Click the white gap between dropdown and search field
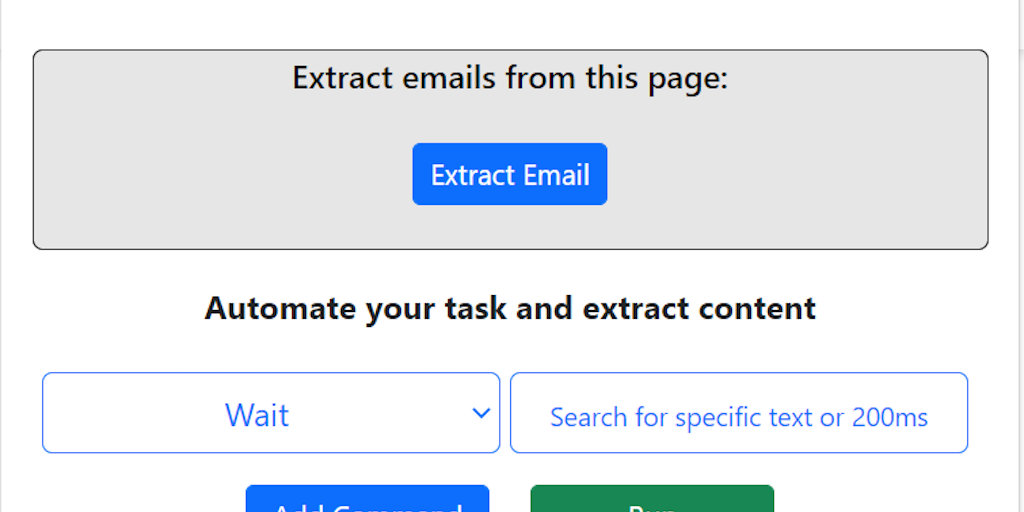The width and height of the screenshot is (1024, 512). point(505,413)
